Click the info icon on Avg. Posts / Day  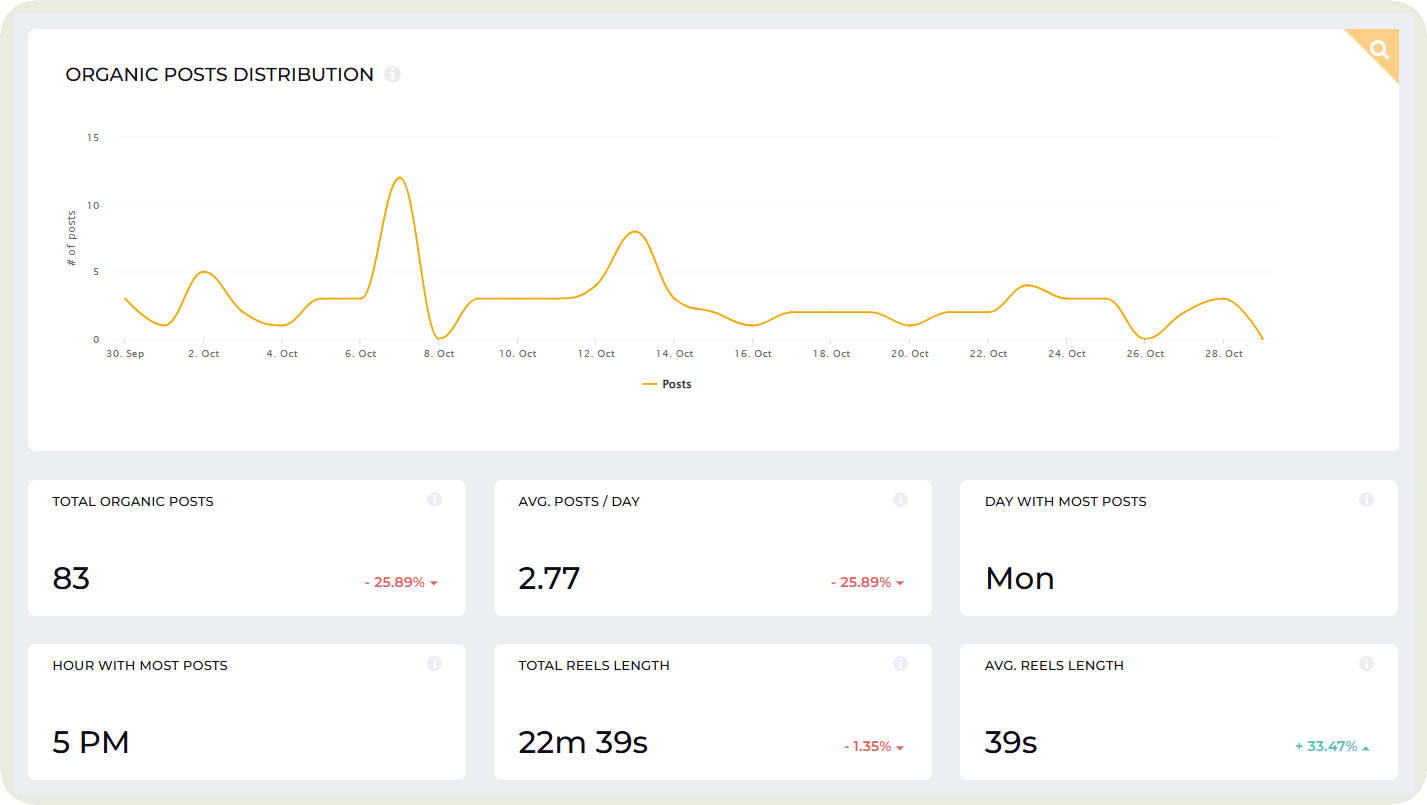pyautogui.click(x=900, y=498)
